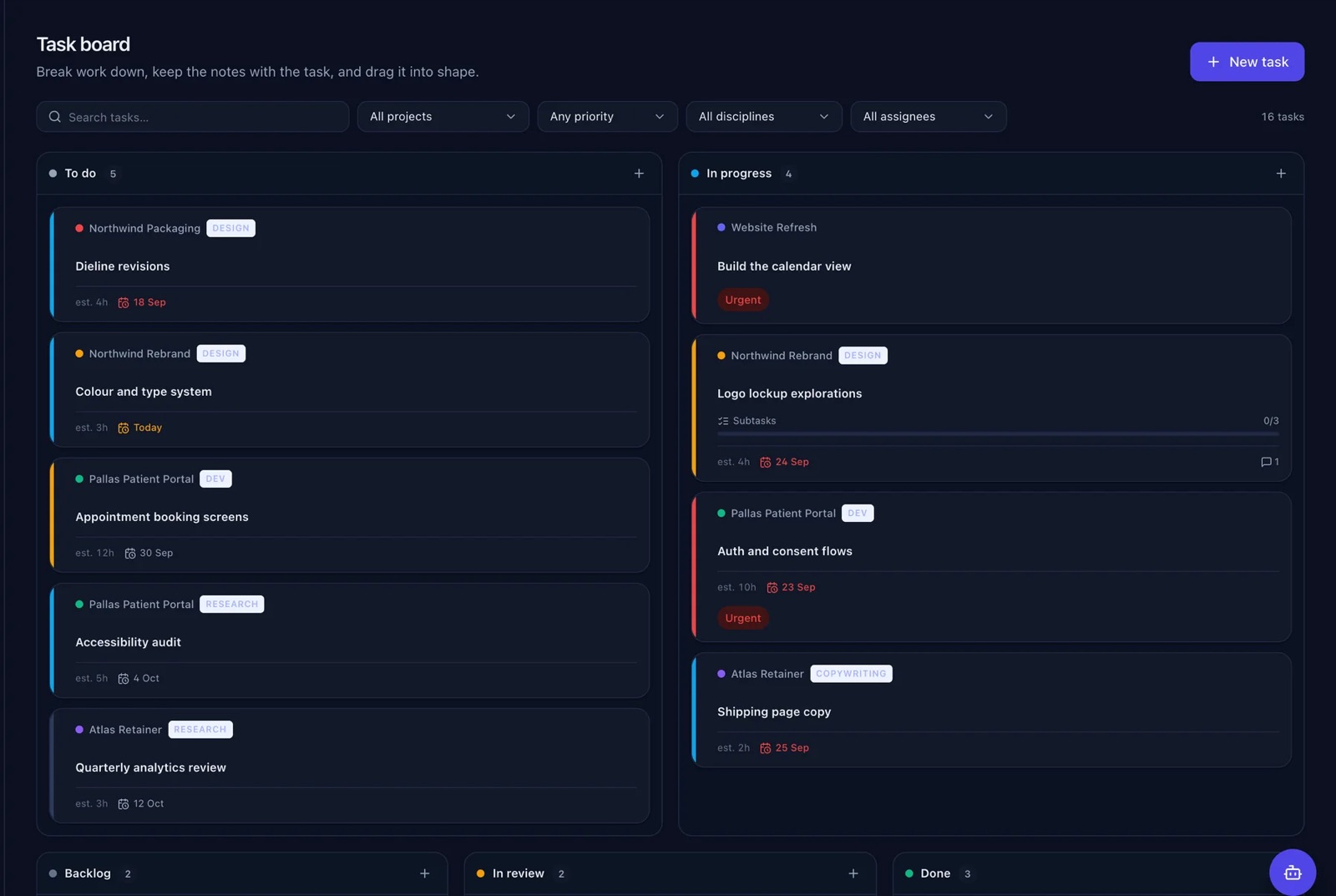The width and height of the screenshot is (1336, 896).
Task: Click the To do column title
Action: pos(80,174)
